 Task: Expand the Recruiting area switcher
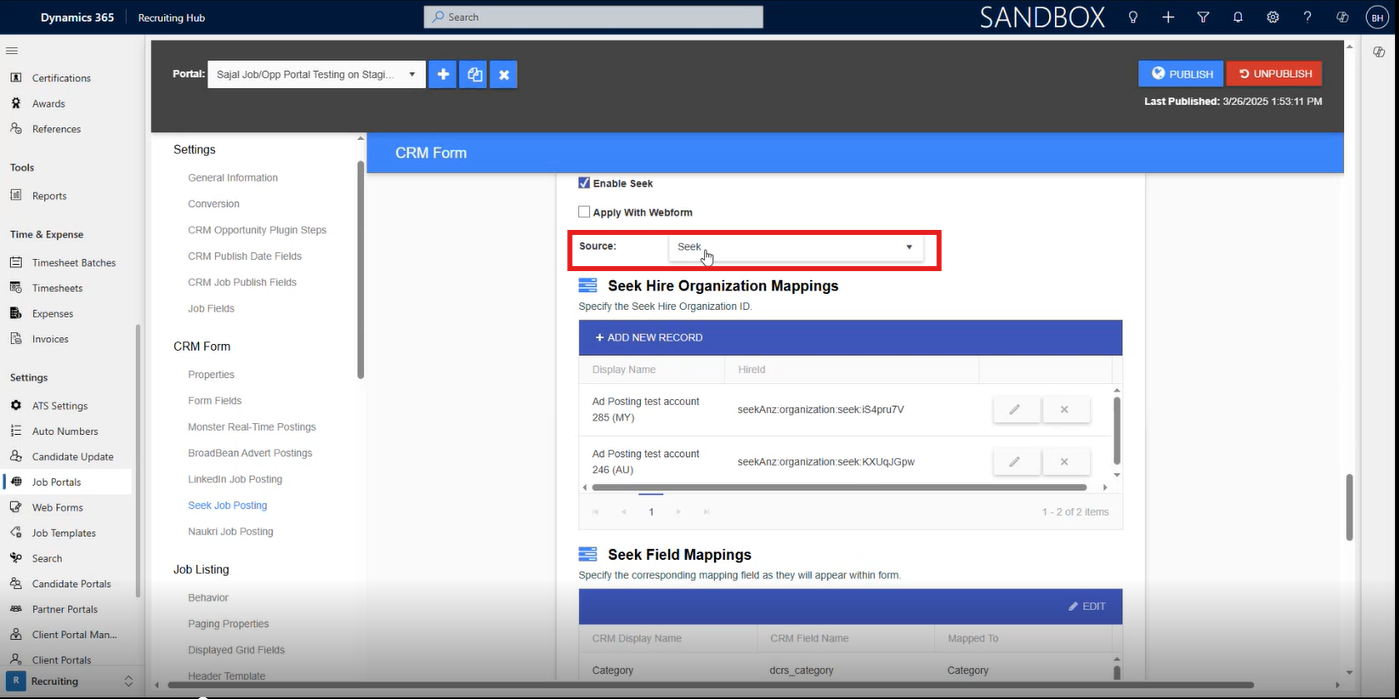(x=69, y=681)
